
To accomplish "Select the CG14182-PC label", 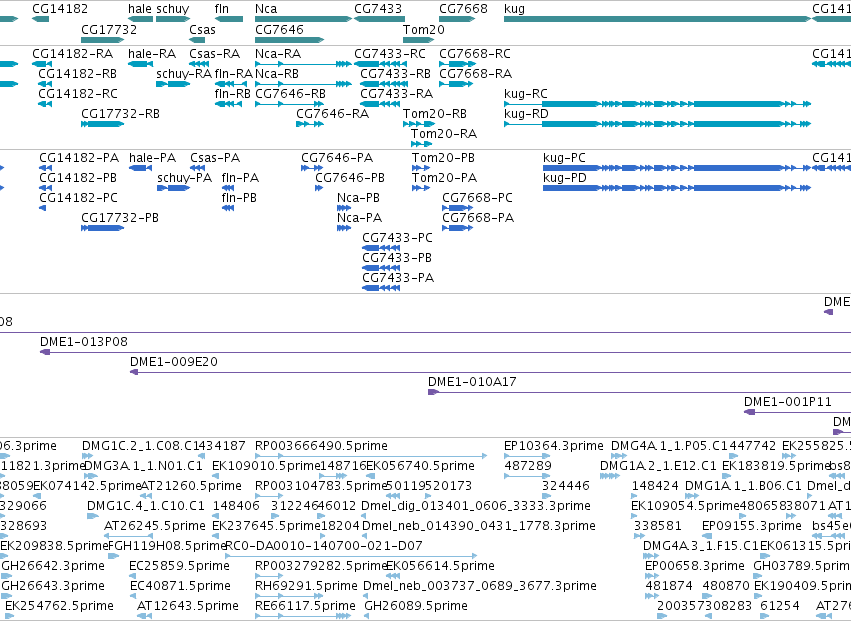I will tap(79, 198).
